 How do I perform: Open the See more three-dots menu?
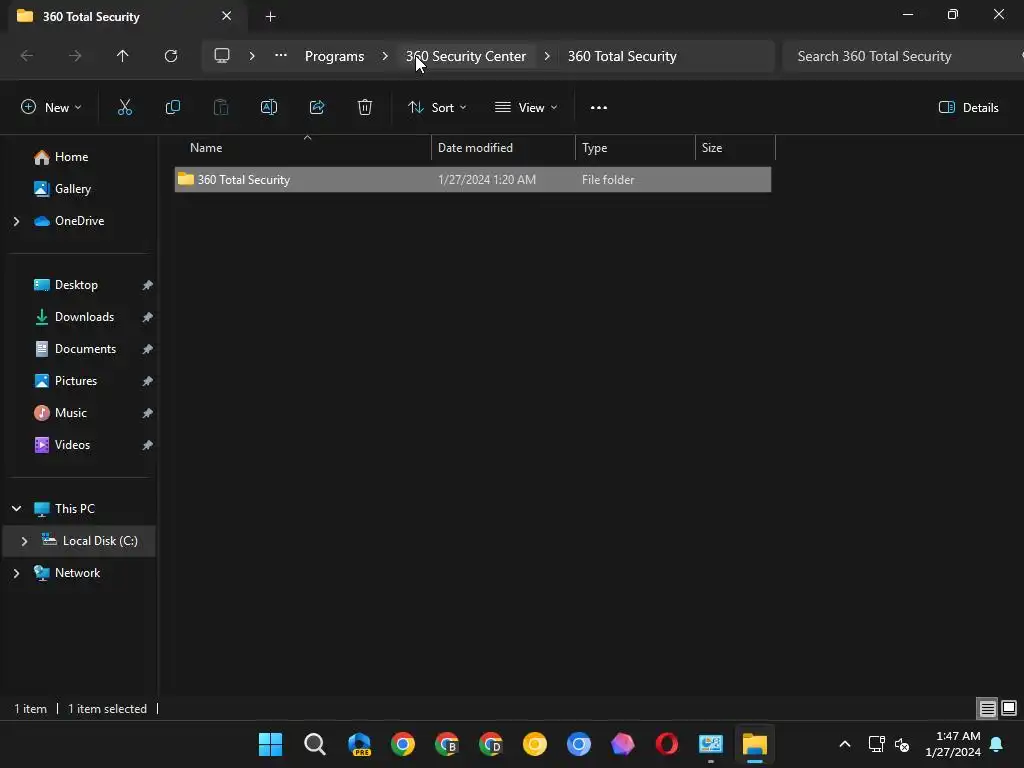click(599, 108)
